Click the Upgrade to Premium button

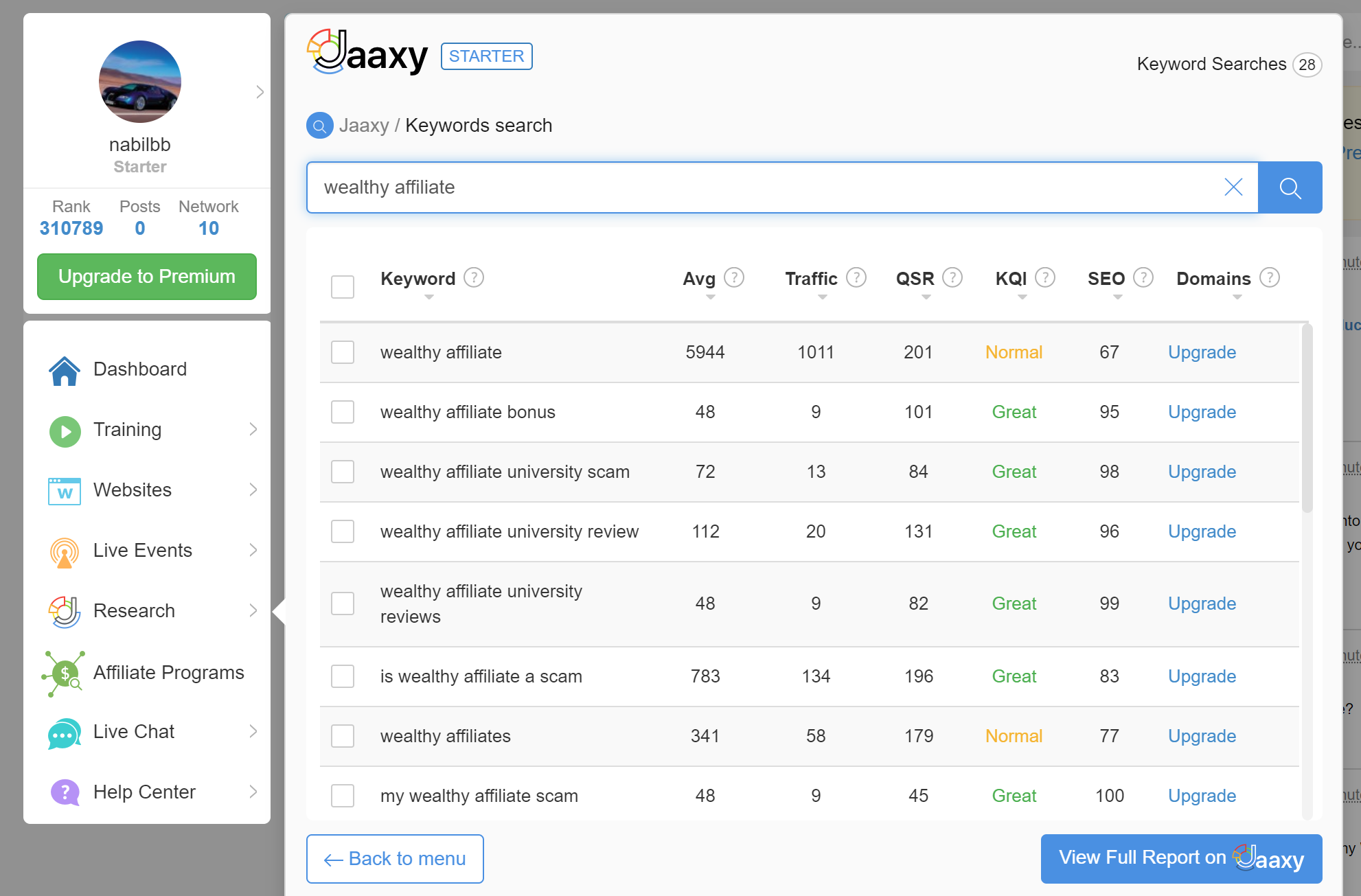point(147,276)
